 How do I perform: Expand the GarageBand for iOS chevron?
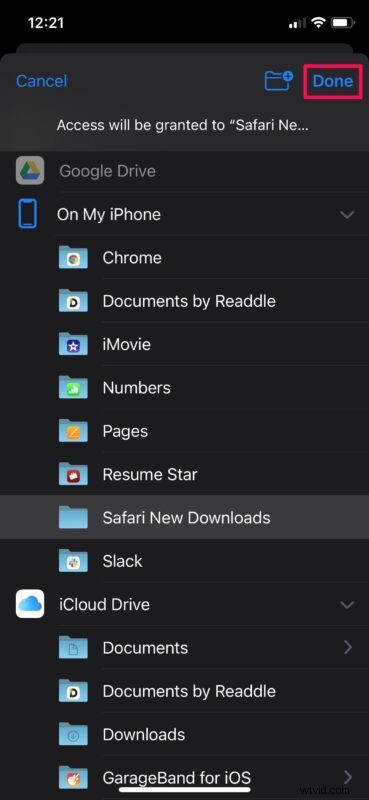pos(348,778)
